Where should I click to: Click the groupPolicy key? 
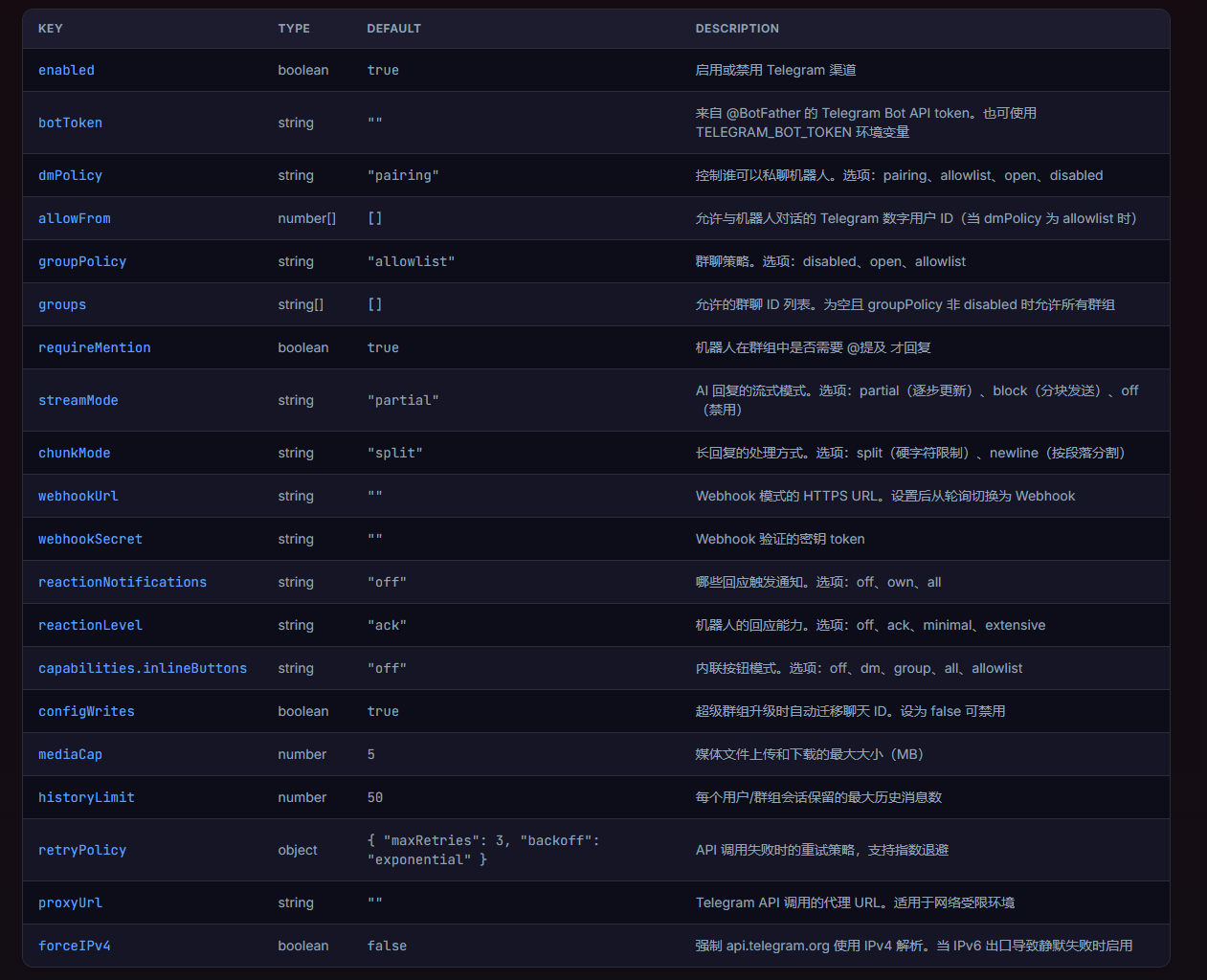(82, 261)
